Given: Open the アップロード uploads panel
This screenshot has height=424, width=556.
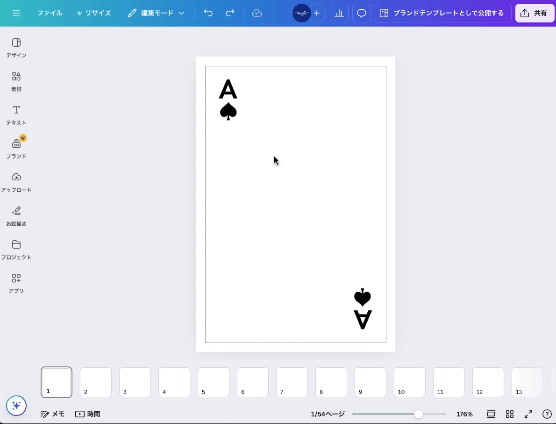Looking at the screenshot, I should pos(16,182).
